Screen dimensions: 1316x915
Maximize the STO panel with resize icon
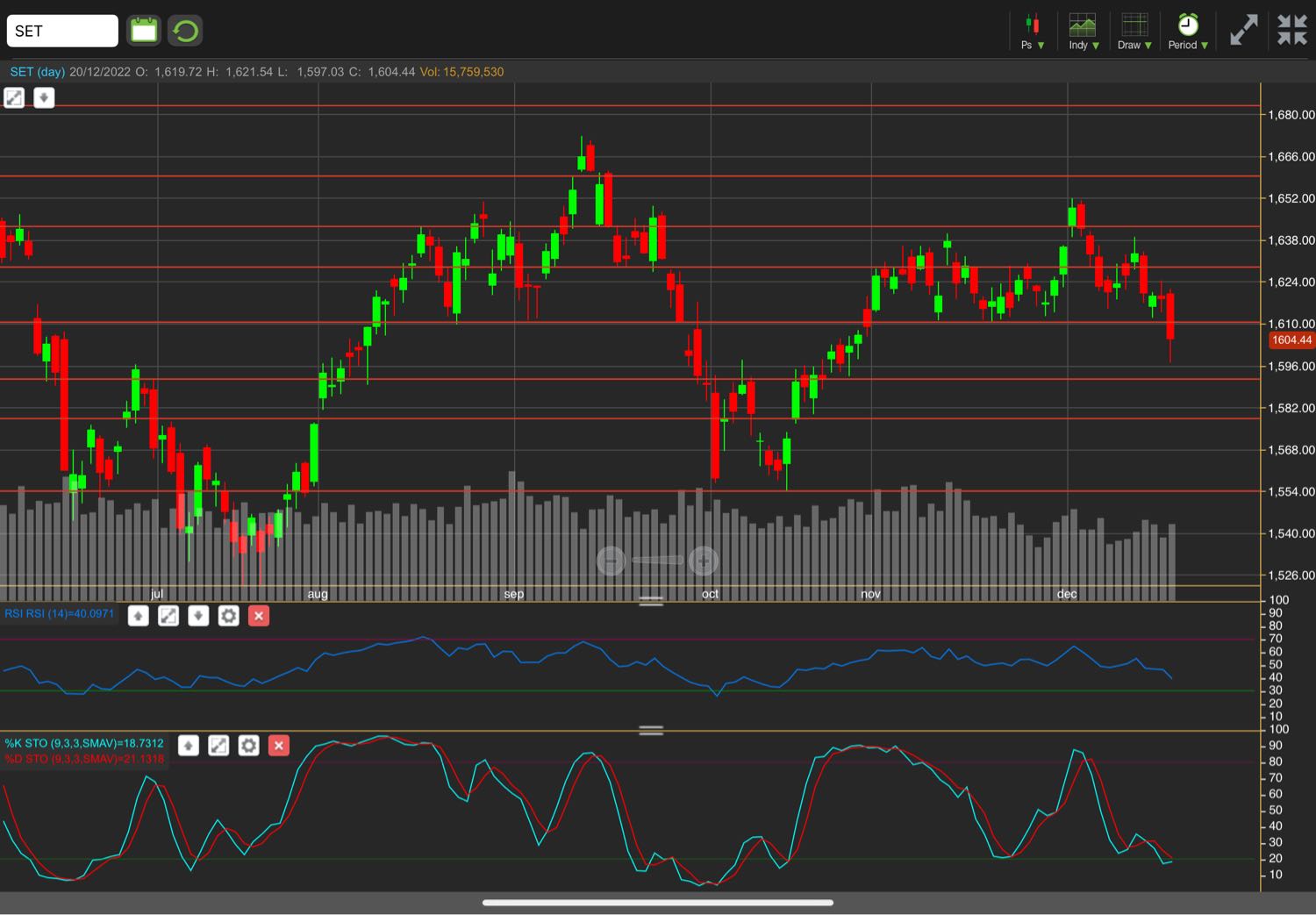[x=218, y=746]
